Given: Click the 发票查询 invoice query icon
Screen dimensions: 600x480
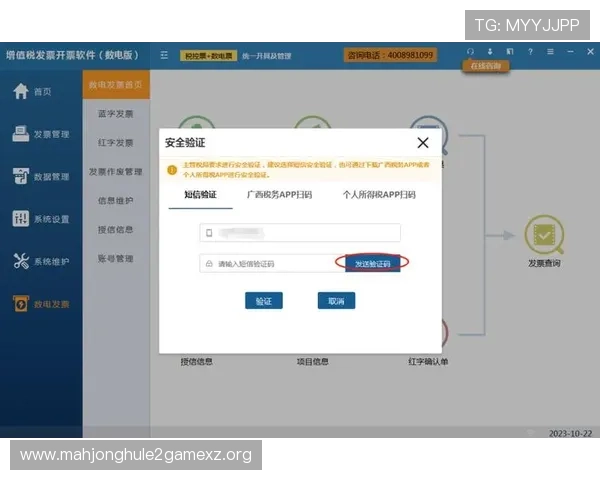Looking at the screenshot, I should tap(544, 235).
